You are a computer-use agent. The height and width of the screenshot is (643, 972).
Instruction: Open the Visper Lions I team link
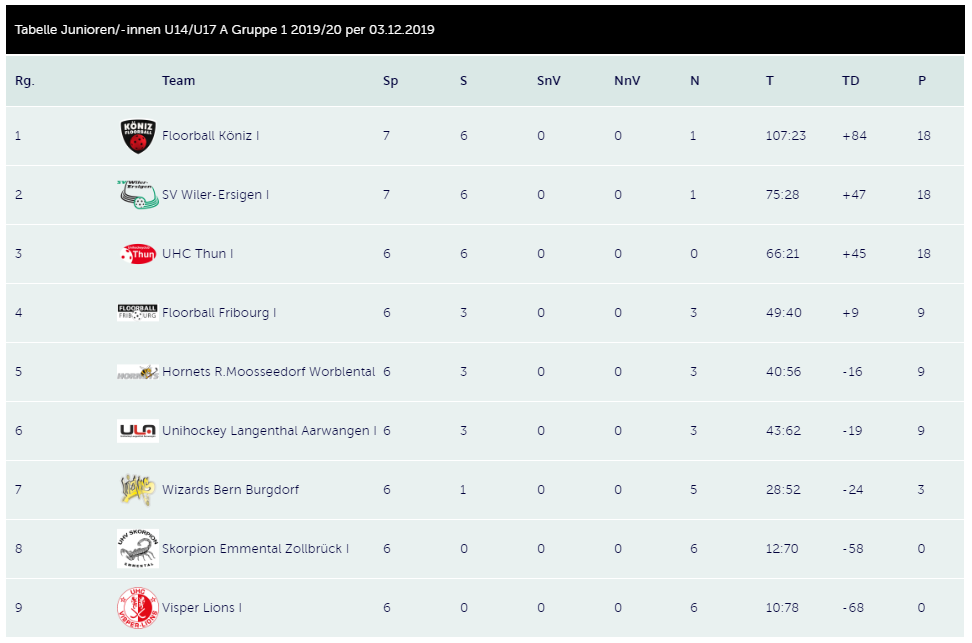pos(201,608)
